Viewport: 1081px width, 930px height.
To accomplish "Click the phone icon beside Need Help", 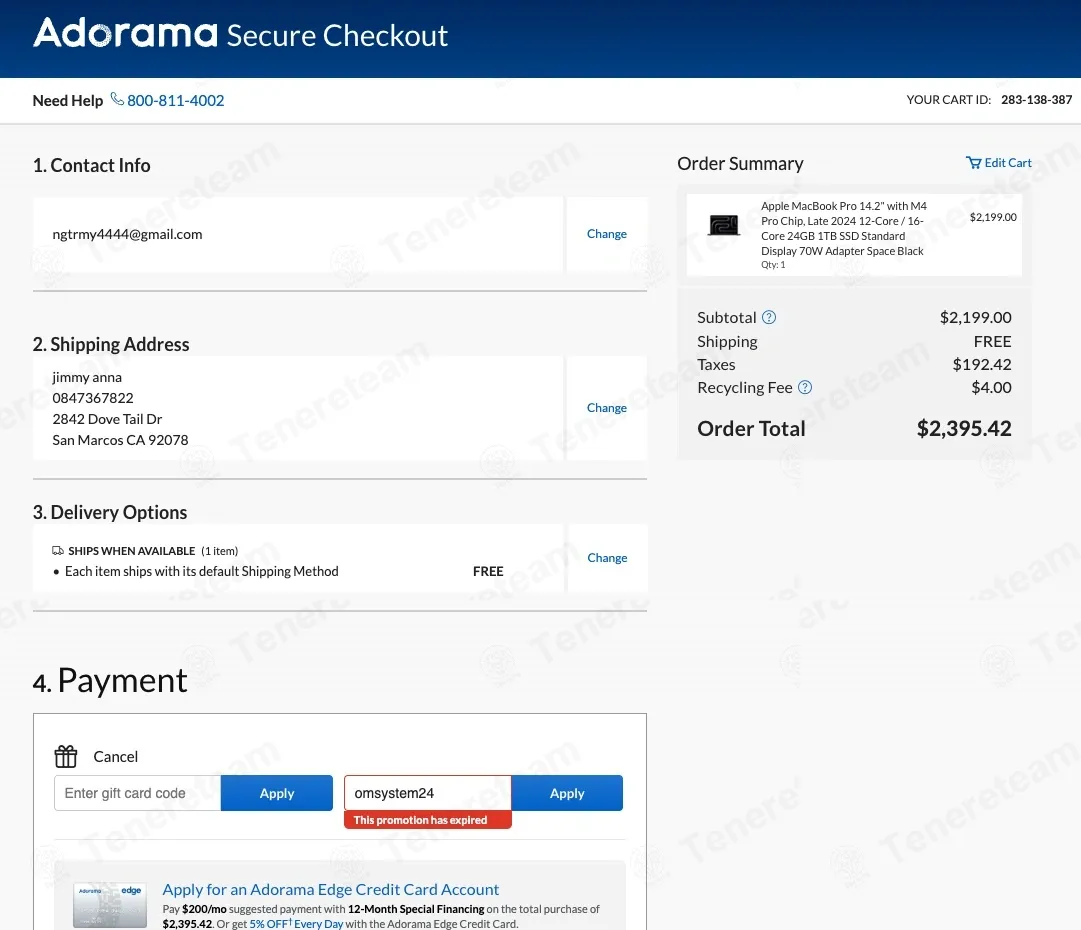I will tap(117, 100).
